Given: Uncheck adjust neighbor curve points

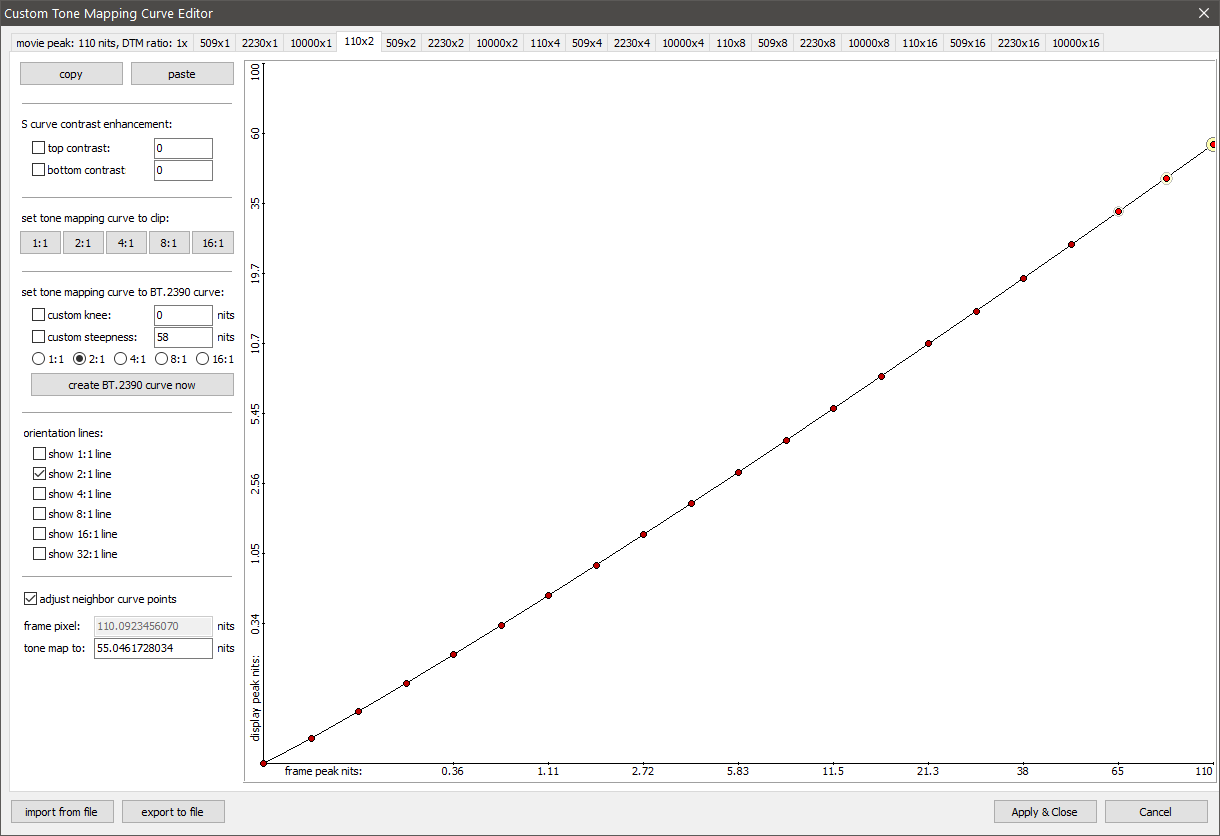Looking at the screenshot, I should click(30, 599).
